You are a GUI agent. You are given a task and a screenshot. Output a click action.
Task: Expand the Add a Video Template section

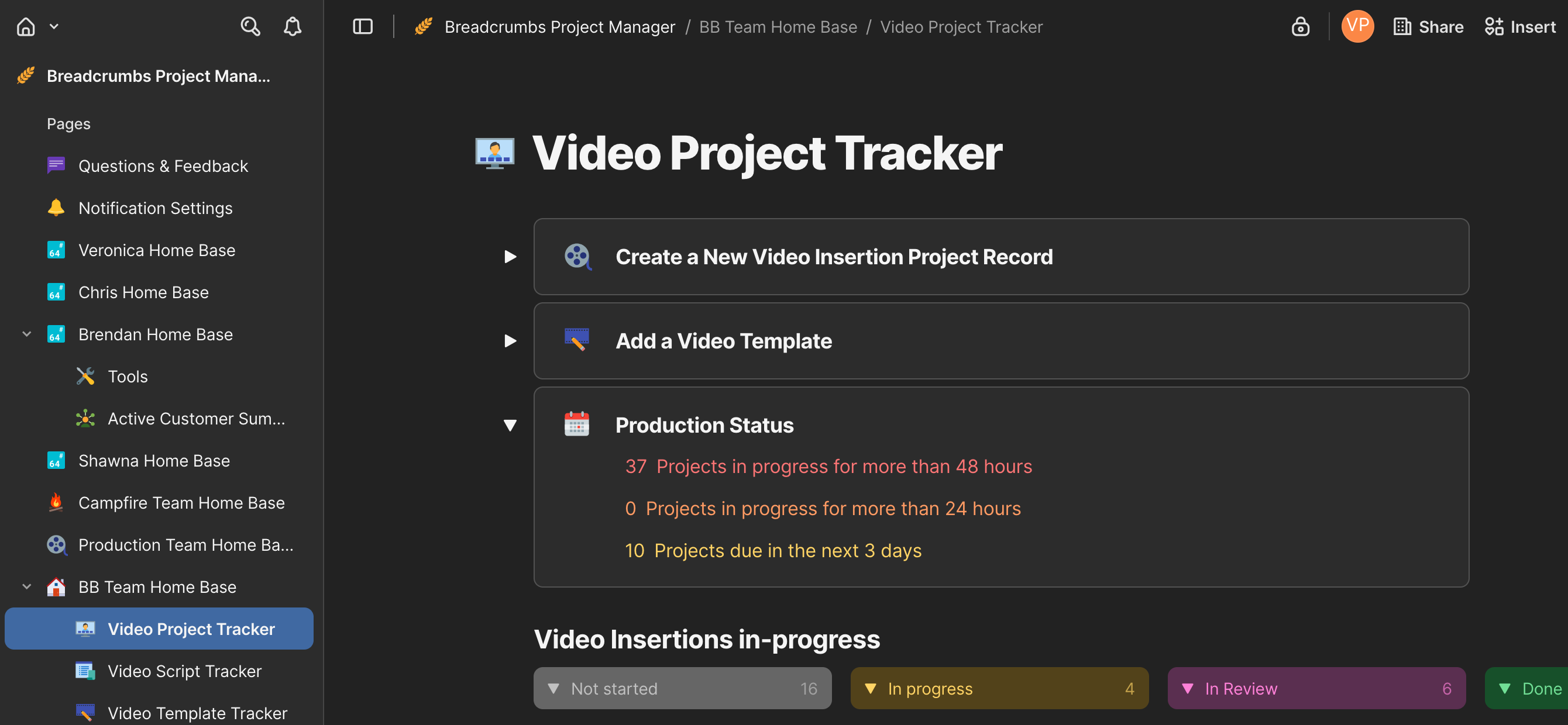510,341
